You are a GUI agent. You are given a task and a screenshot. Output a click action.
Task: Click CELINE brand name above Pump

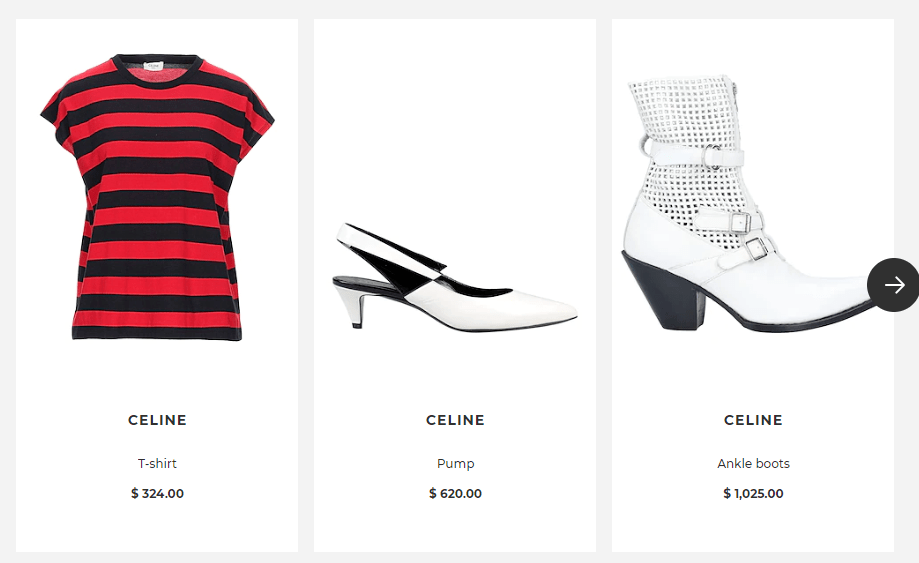tap(455, 420)
